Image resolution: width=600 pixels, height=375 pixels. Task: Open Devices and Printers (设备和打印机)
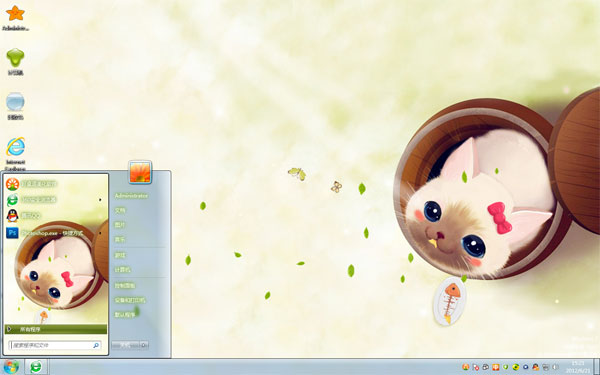pyautogui.click(x=130, y=300)
